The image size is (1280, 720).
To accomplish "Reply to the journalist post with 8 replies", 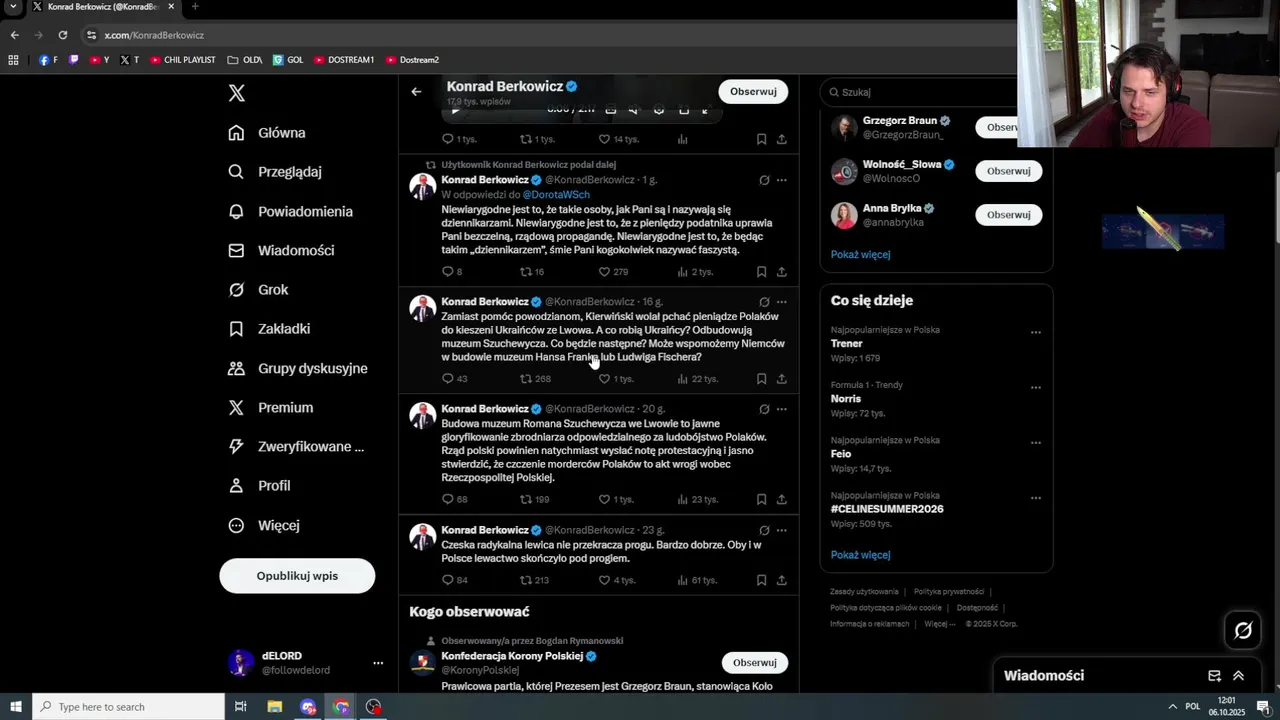I will pos(452,272).
